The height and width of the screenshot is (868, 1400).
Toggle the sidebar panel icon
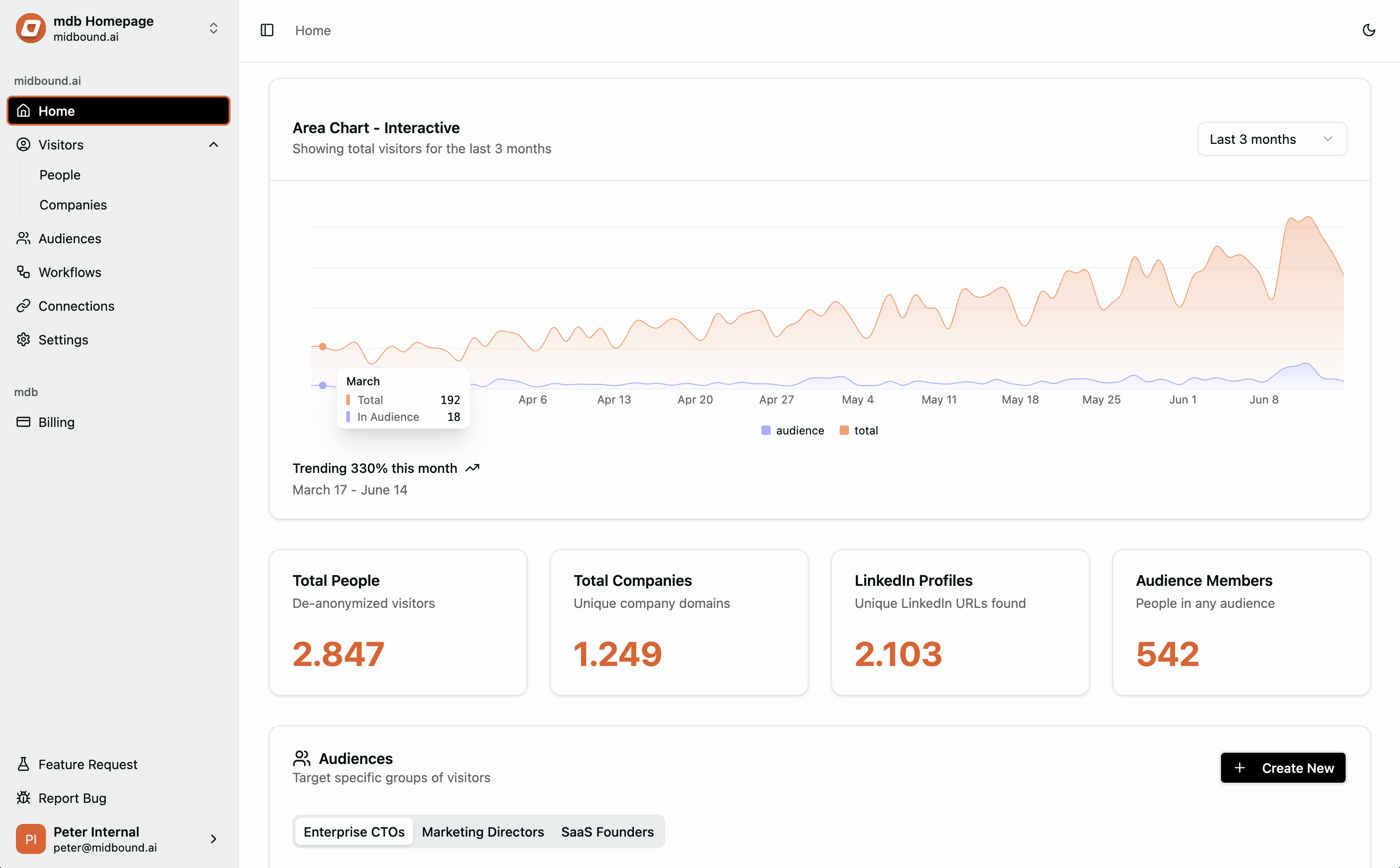(267, 30)
